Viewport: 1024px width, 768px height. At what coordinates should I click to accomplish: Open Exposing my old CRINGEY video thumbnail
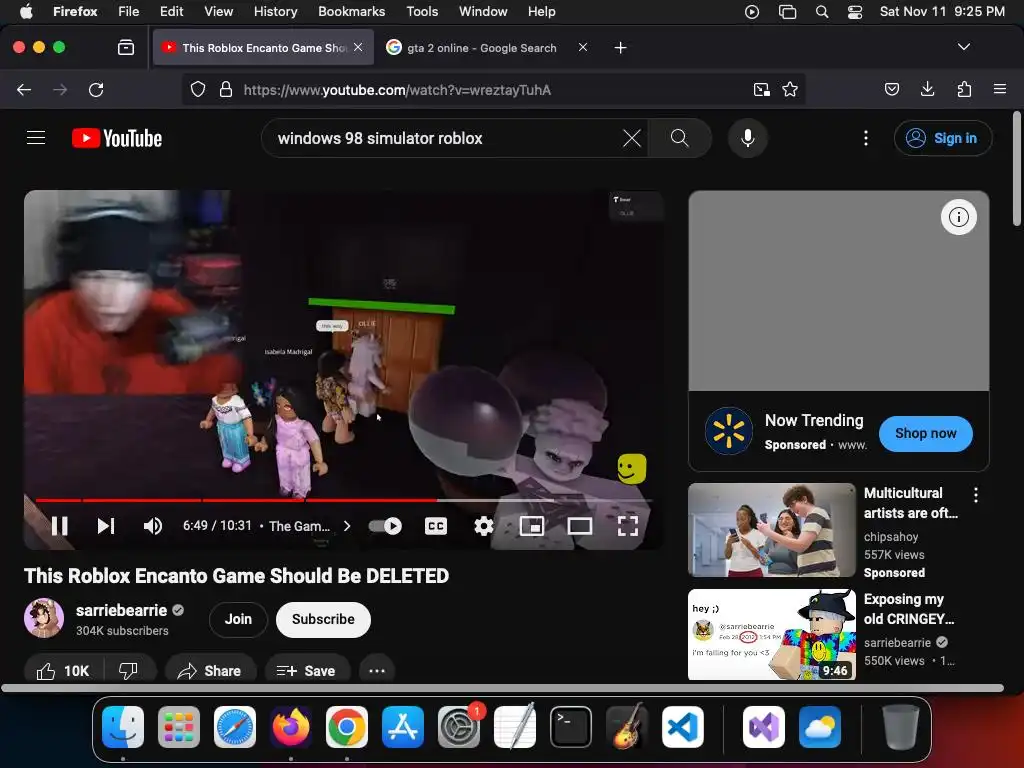click(x=772, y=635)
